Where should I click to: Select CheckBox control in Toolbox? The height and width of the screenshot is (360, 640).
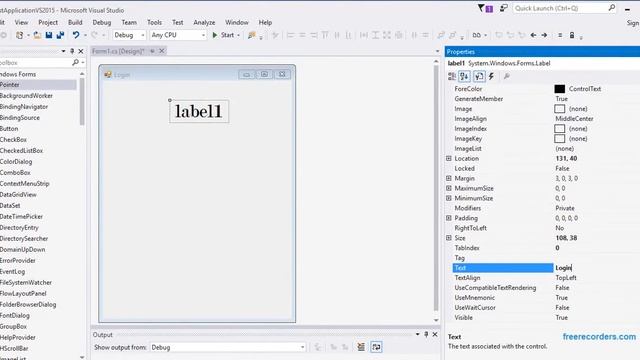pyautogui.click(x=13, y=140)
